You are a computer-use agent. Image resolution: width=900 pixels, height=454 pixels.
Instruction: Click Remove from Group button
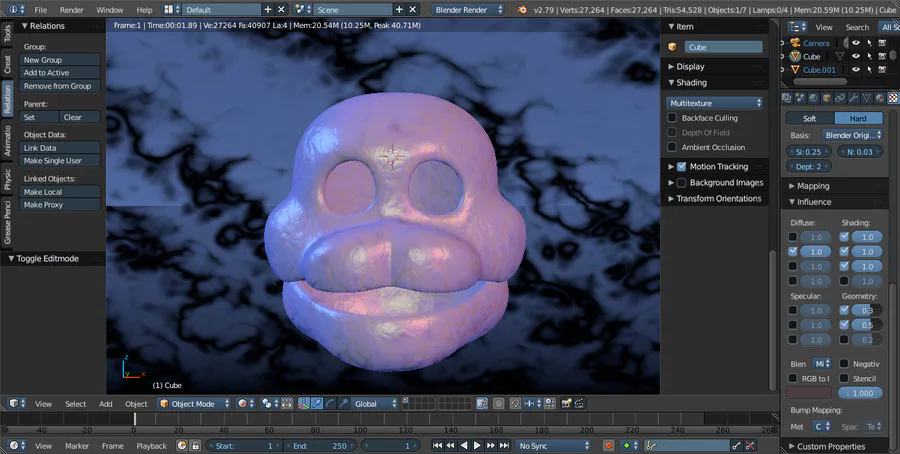coord(60,86)
